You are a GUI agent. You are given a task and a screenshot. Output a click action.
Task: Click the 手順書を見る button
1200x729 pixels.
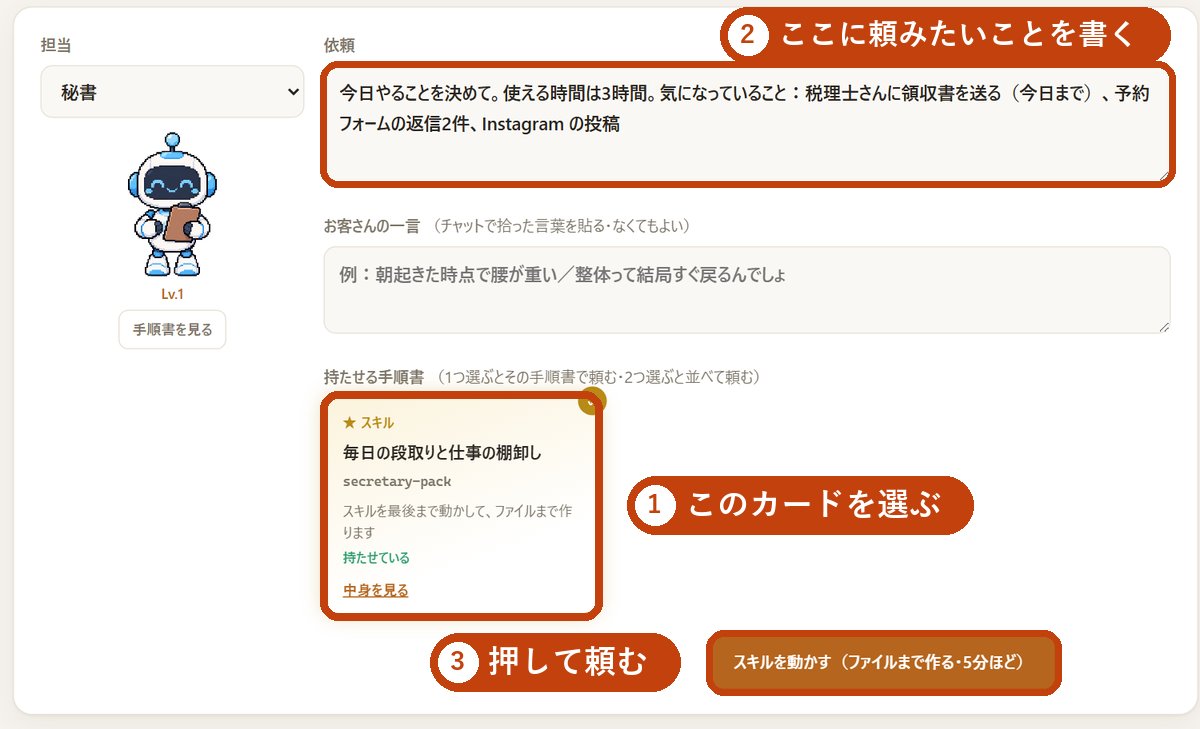(x=172, y=329)
